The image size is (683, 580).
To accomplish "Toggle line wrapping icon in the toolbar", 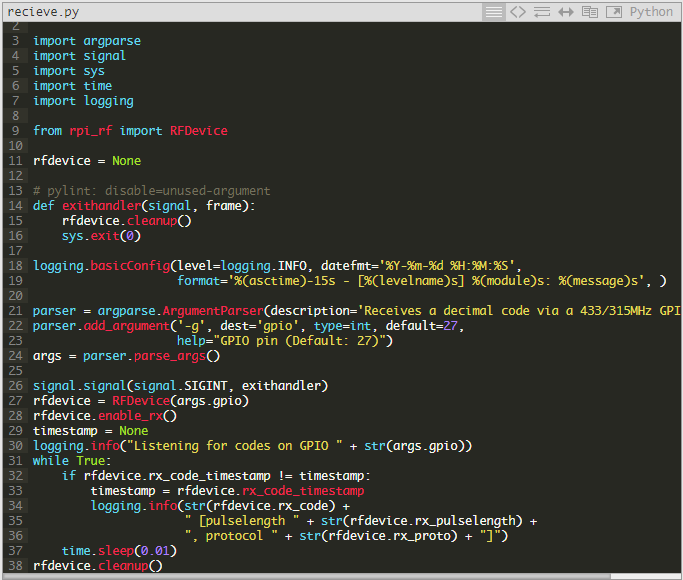I will point(542,12).
